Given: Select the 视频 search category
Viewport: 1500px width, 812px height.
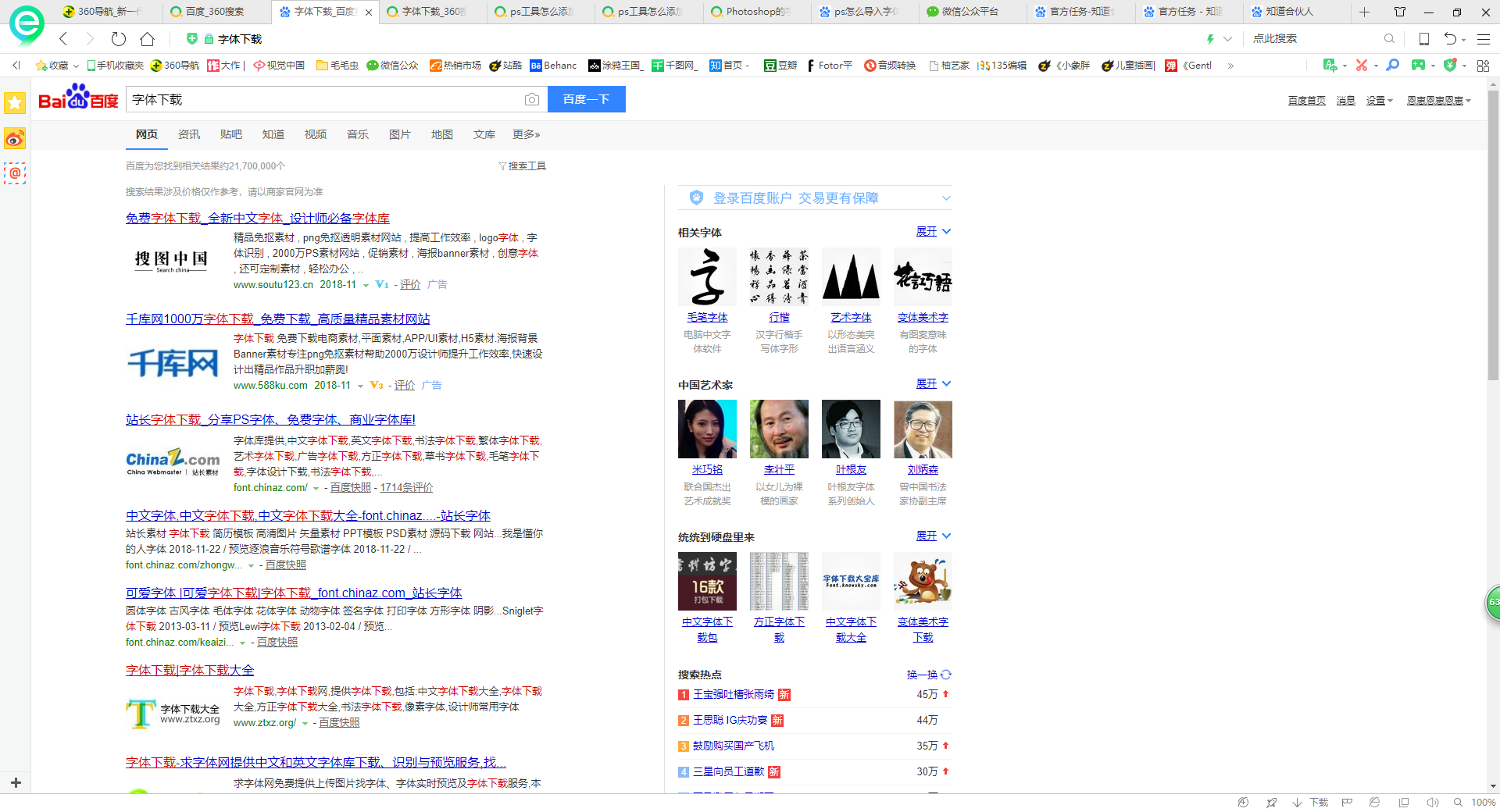Looking at the screenshot, I should click(316, 134).
